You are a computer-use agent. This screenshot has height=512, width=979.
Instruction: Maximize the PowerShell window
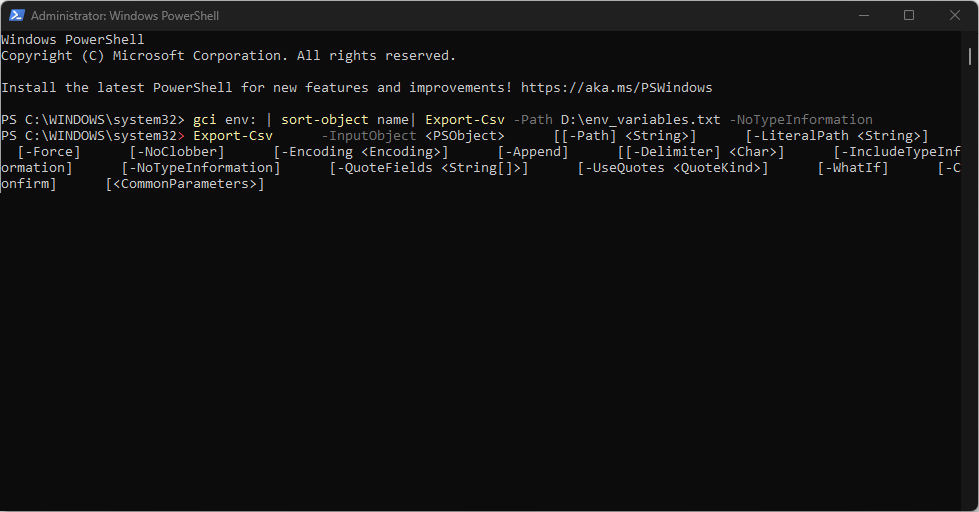[909, 15]
